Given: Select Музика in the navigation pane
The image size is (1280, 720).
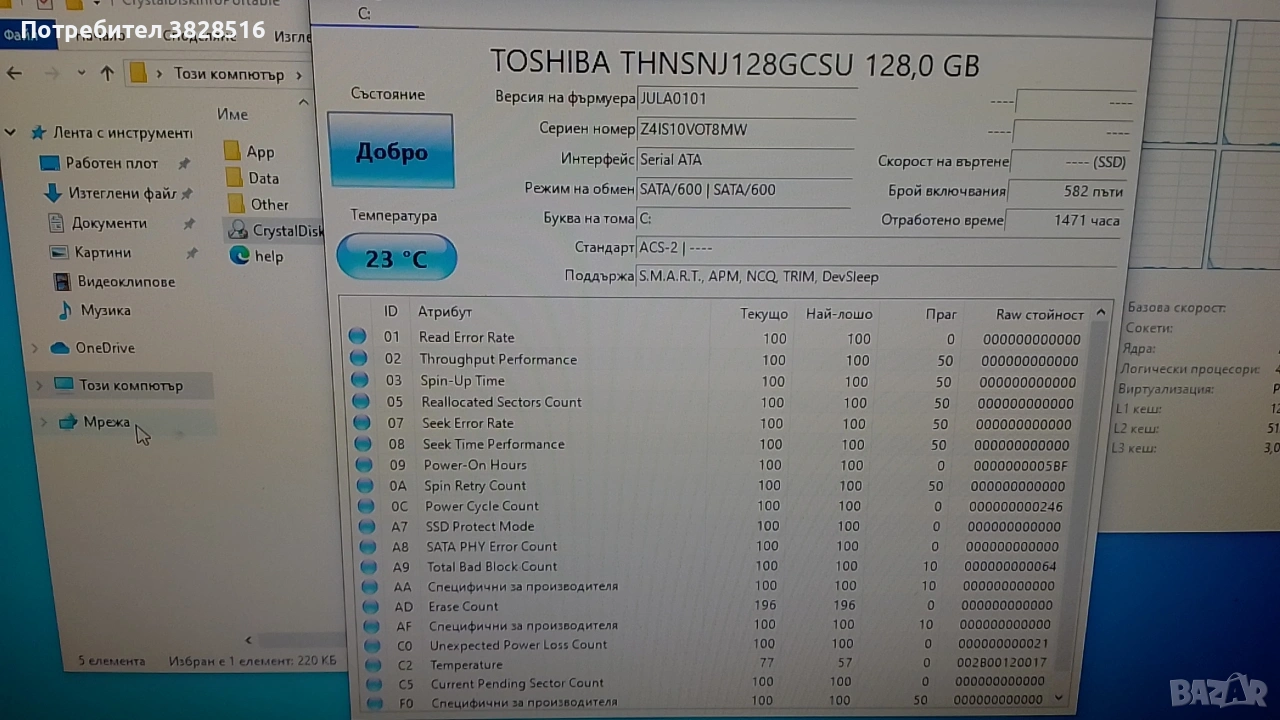Looking at the screenshot, I should coord(104,310).
